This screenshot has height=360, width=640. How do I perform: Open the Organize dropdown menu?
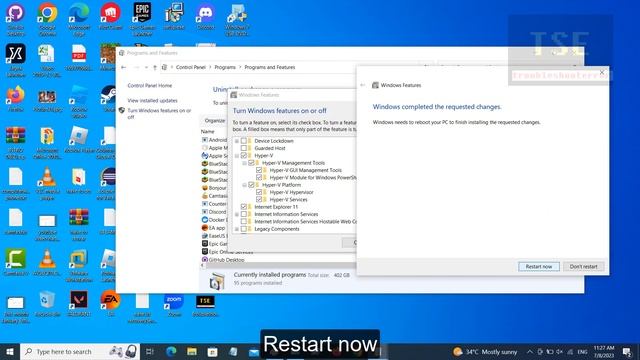point(215,121)
